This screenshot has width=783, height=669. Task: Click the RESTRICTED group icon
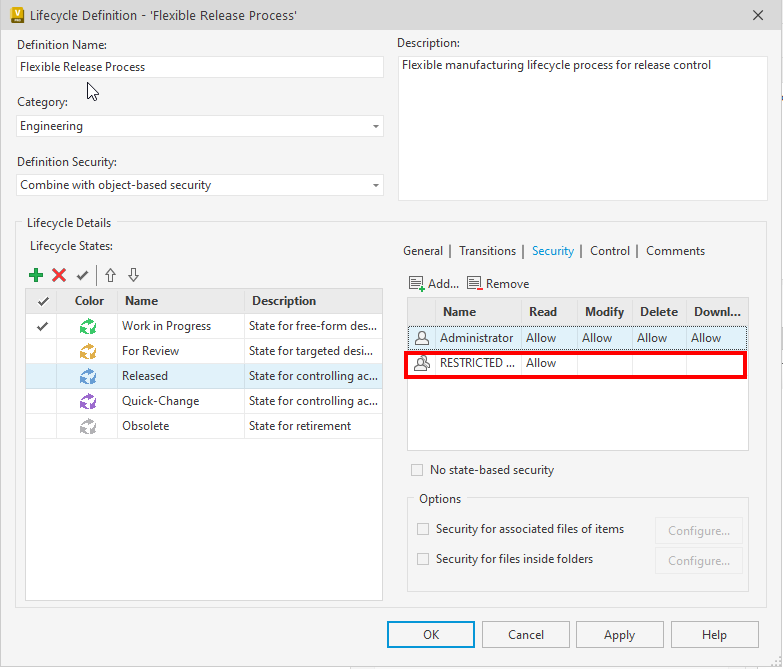click(x=422, y=363)
